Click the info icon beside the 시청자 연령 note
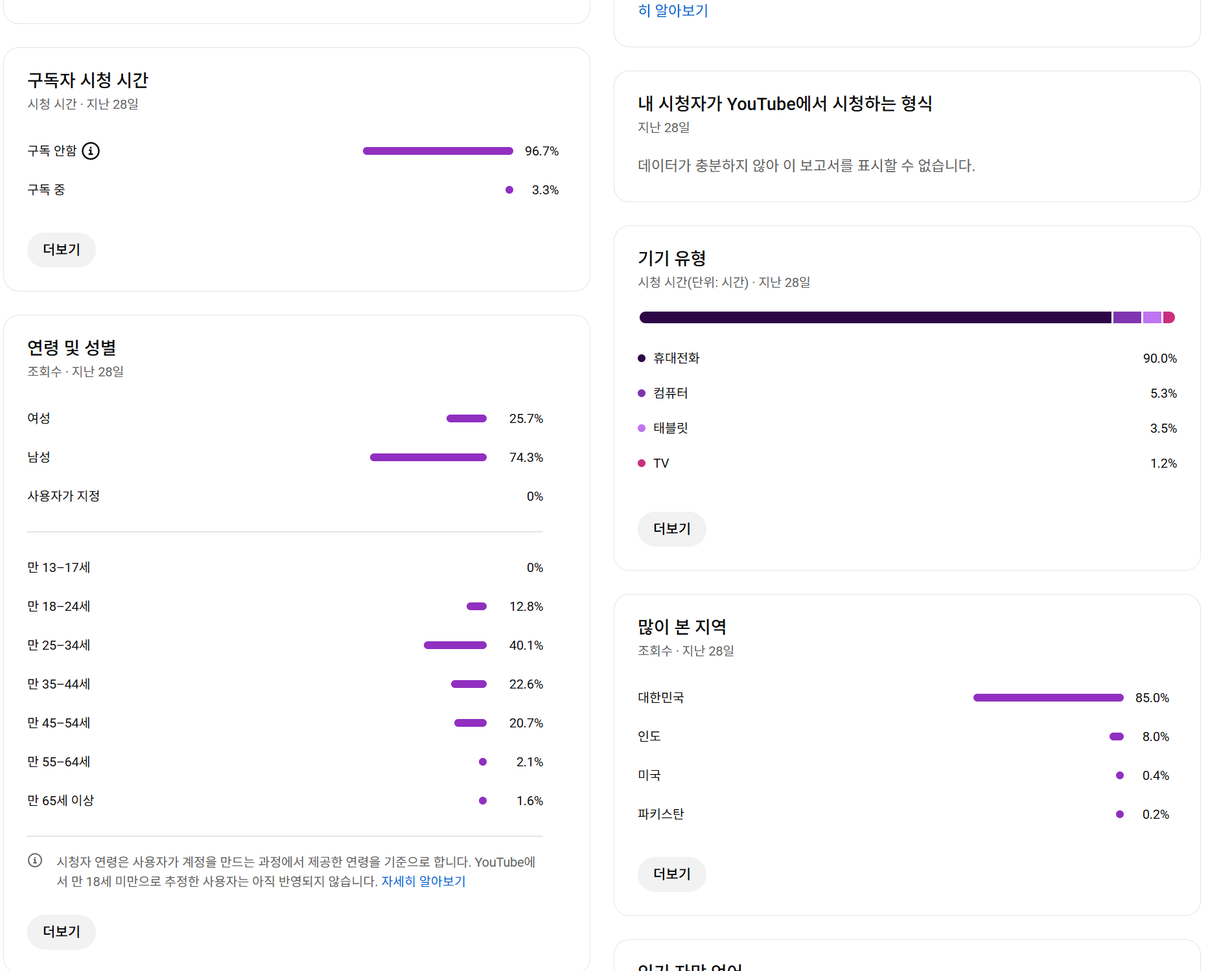This screenshot has width=1232, height=971. tap(35, 860)
